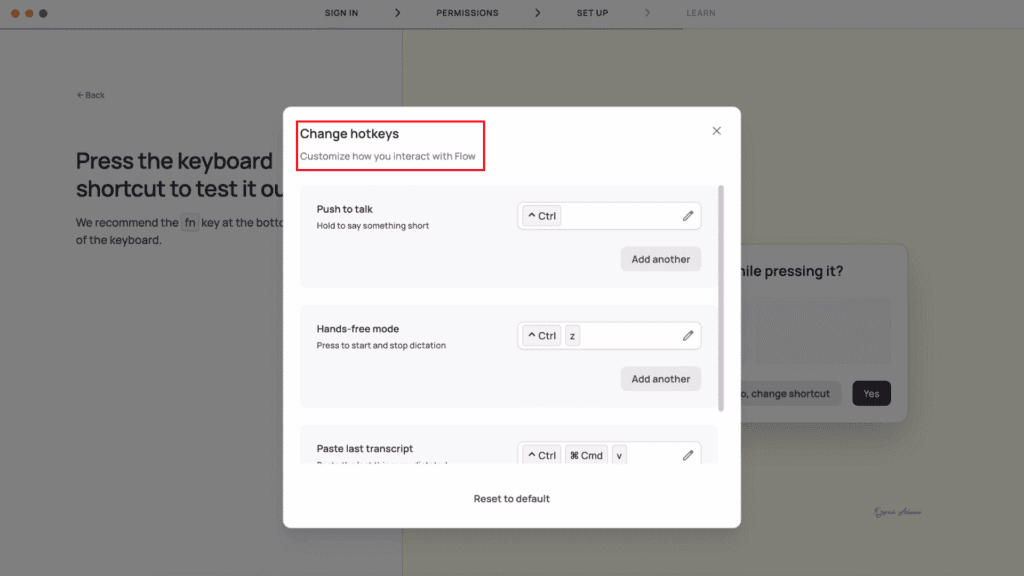Click the Back arrow link
This screenshot has height=576, width=1024.
[90, 95]
